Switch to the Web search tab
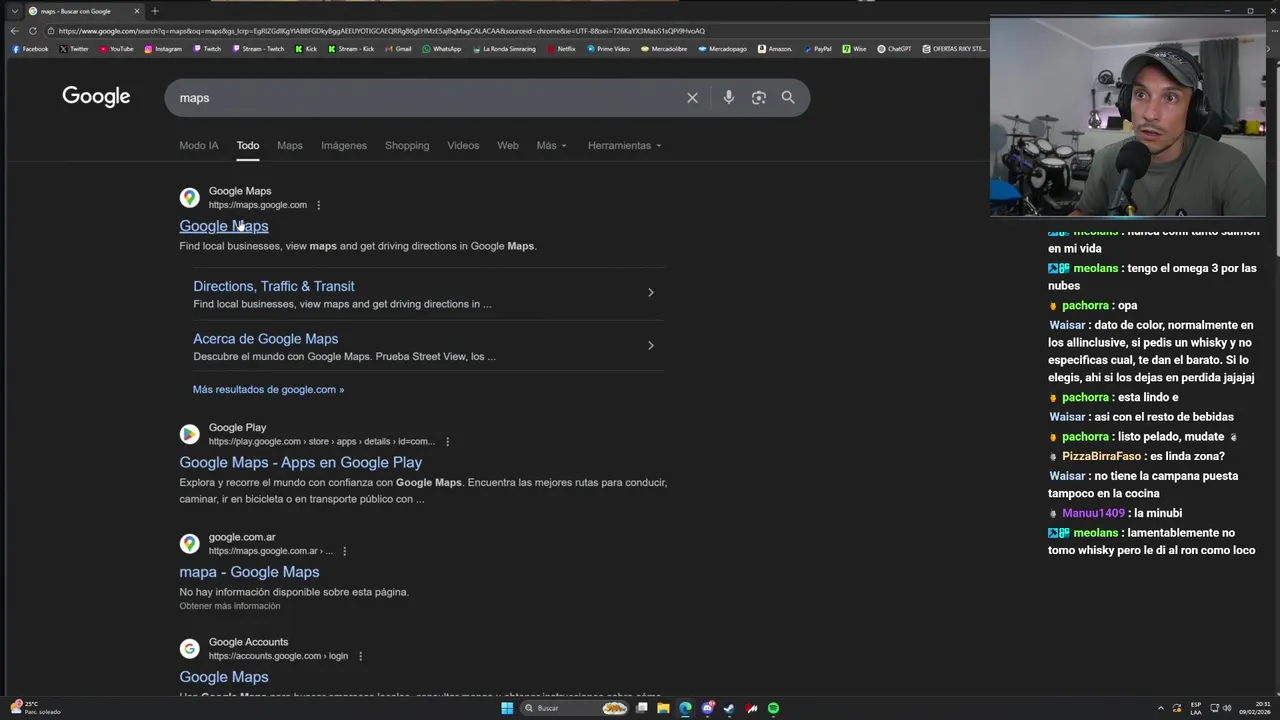Screen dimensions: 1280x720 click(x=508, y=145)
